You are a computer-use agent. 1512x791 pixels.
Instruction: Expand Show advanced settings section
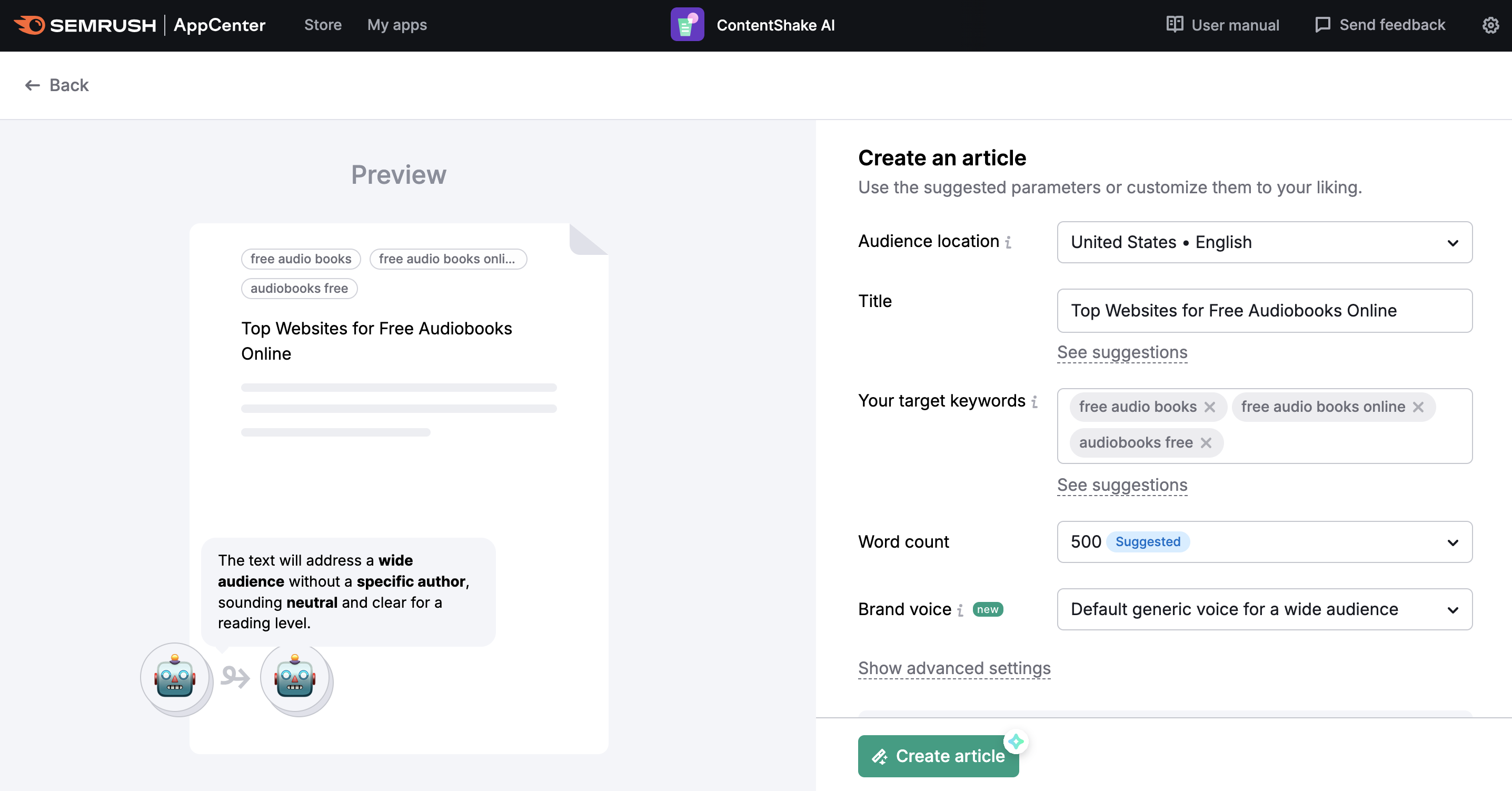click(x=954, y=667)
